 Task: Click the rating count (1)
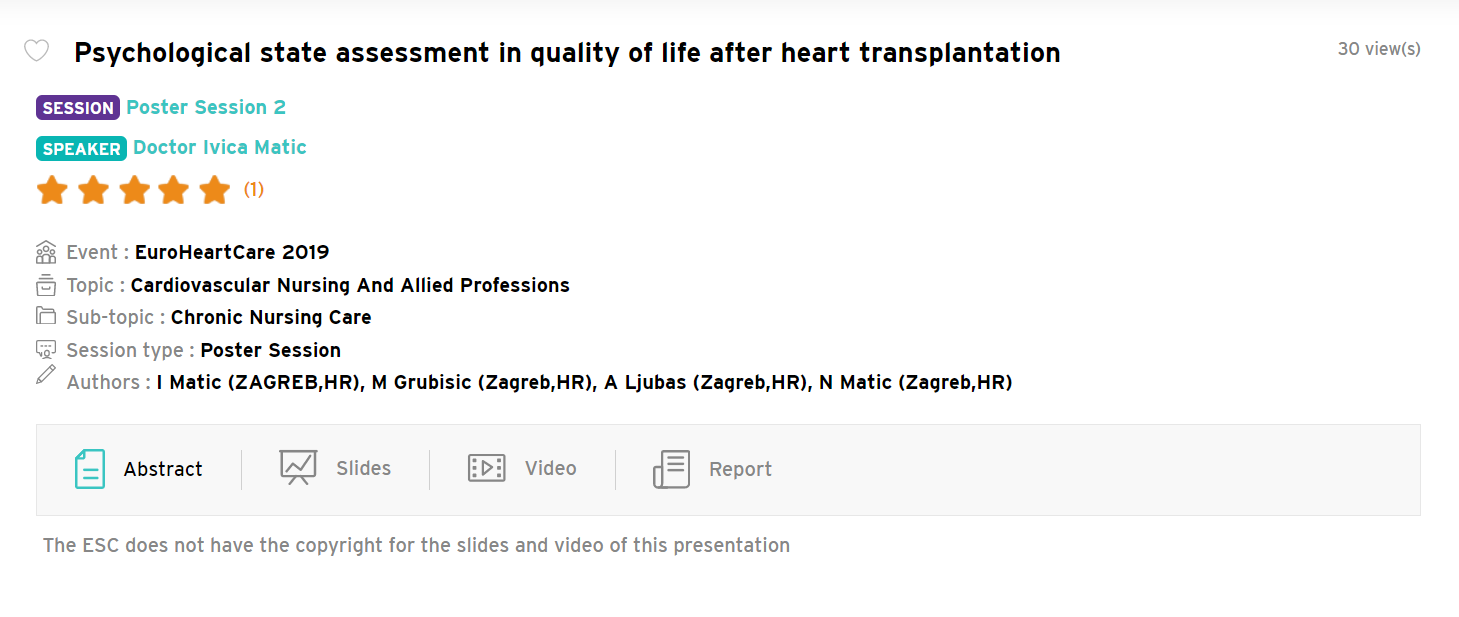point(254,189)
